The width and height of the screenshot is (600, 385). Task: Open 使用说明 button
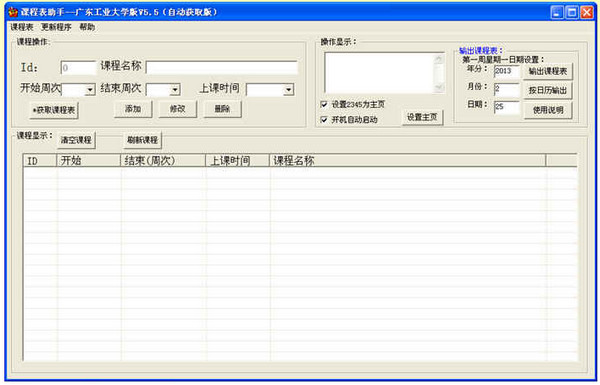(x=548, y=110)
